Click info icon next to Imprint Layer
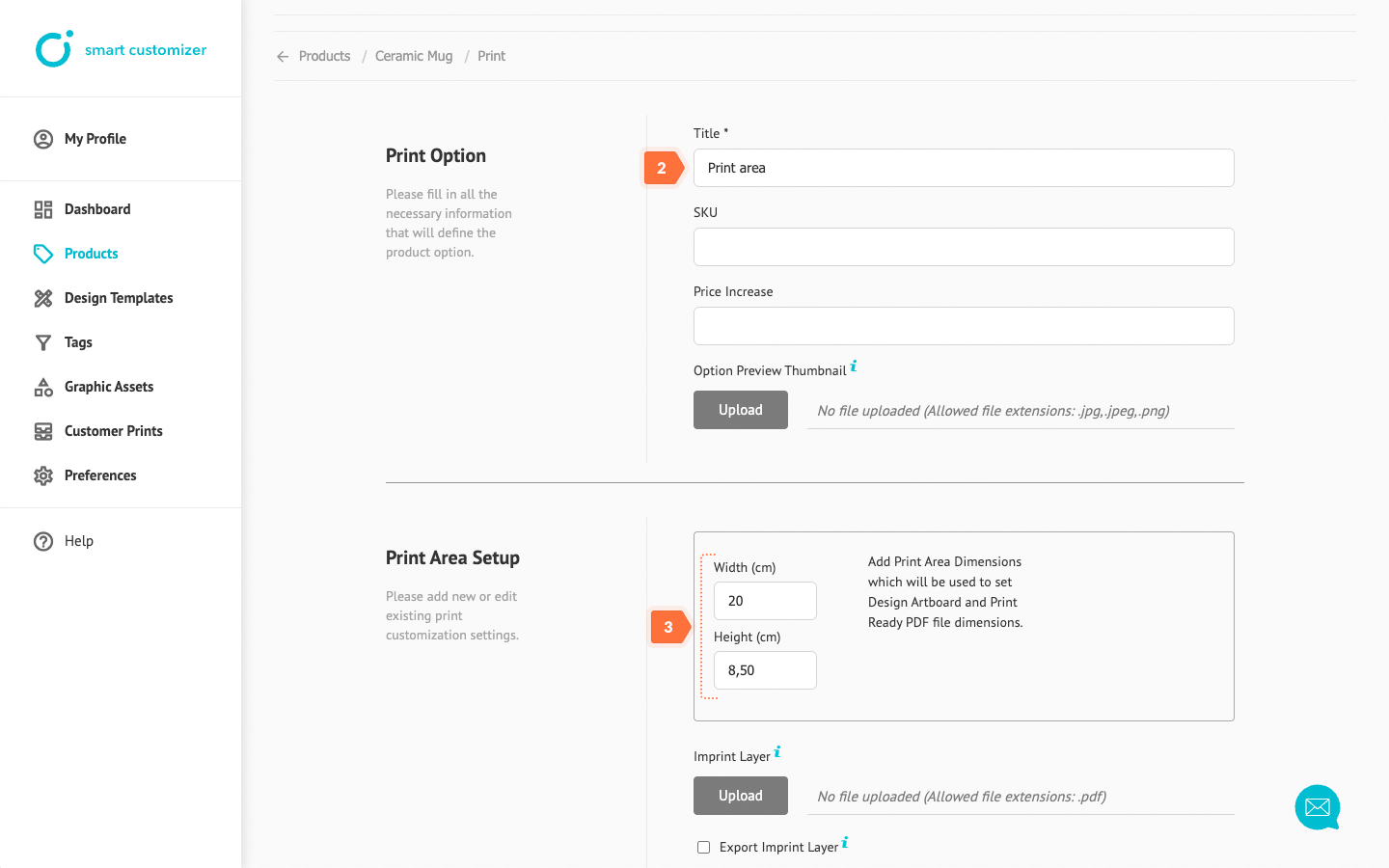1389x868 pixels. pos(777,752)
